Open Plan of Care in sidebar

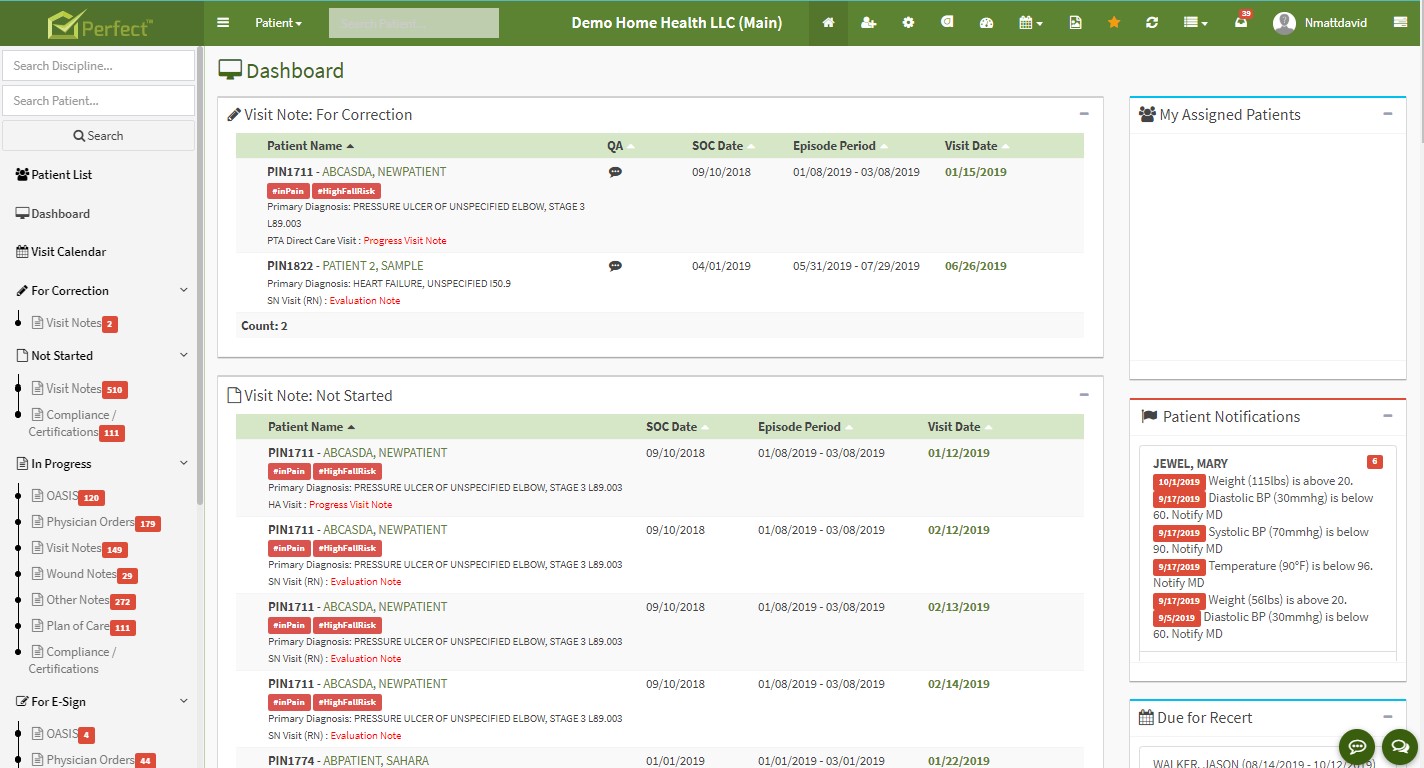[x=83, y=627]
